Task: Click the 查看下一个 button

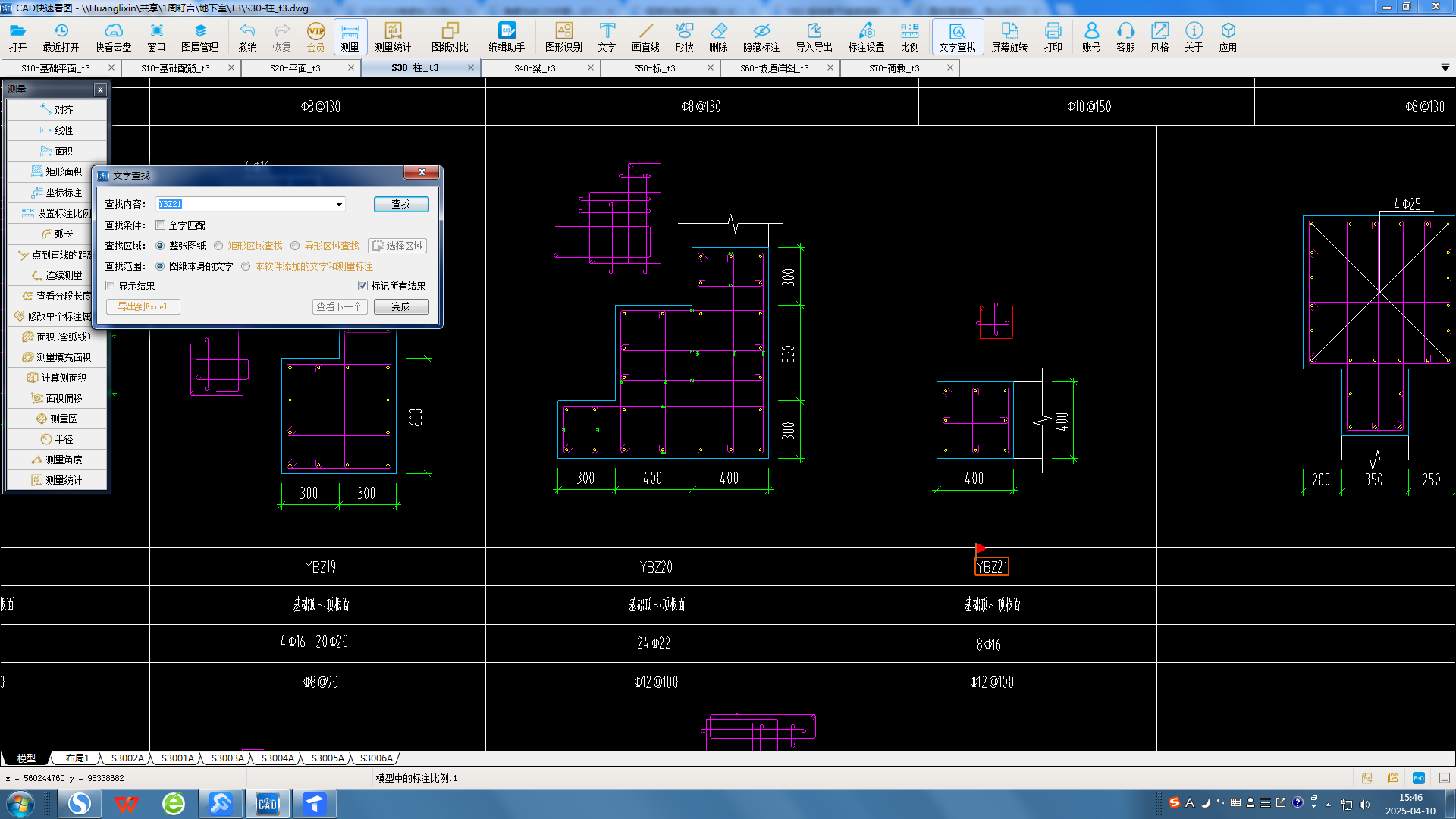Action: tap(339, 306)
